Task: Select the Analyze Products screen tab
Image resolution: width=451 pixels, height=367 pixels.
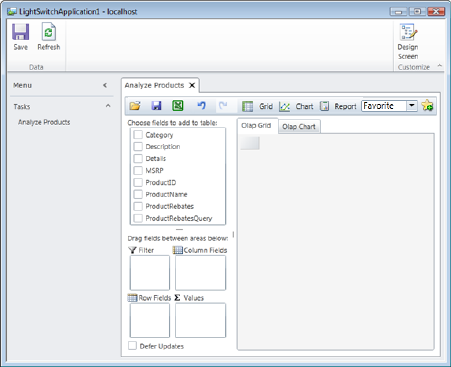Action: click(x=154, y=85)
